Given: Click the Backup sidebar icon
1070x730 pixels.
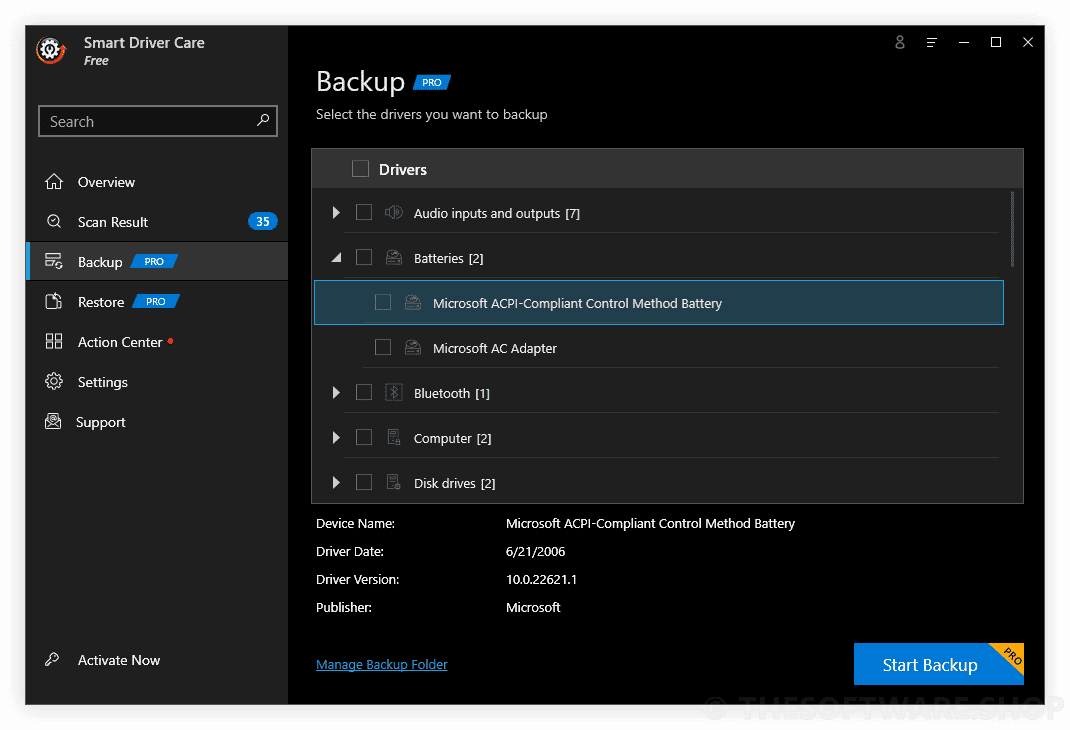Looking at the screenshot, I should (x=54, y=261).
